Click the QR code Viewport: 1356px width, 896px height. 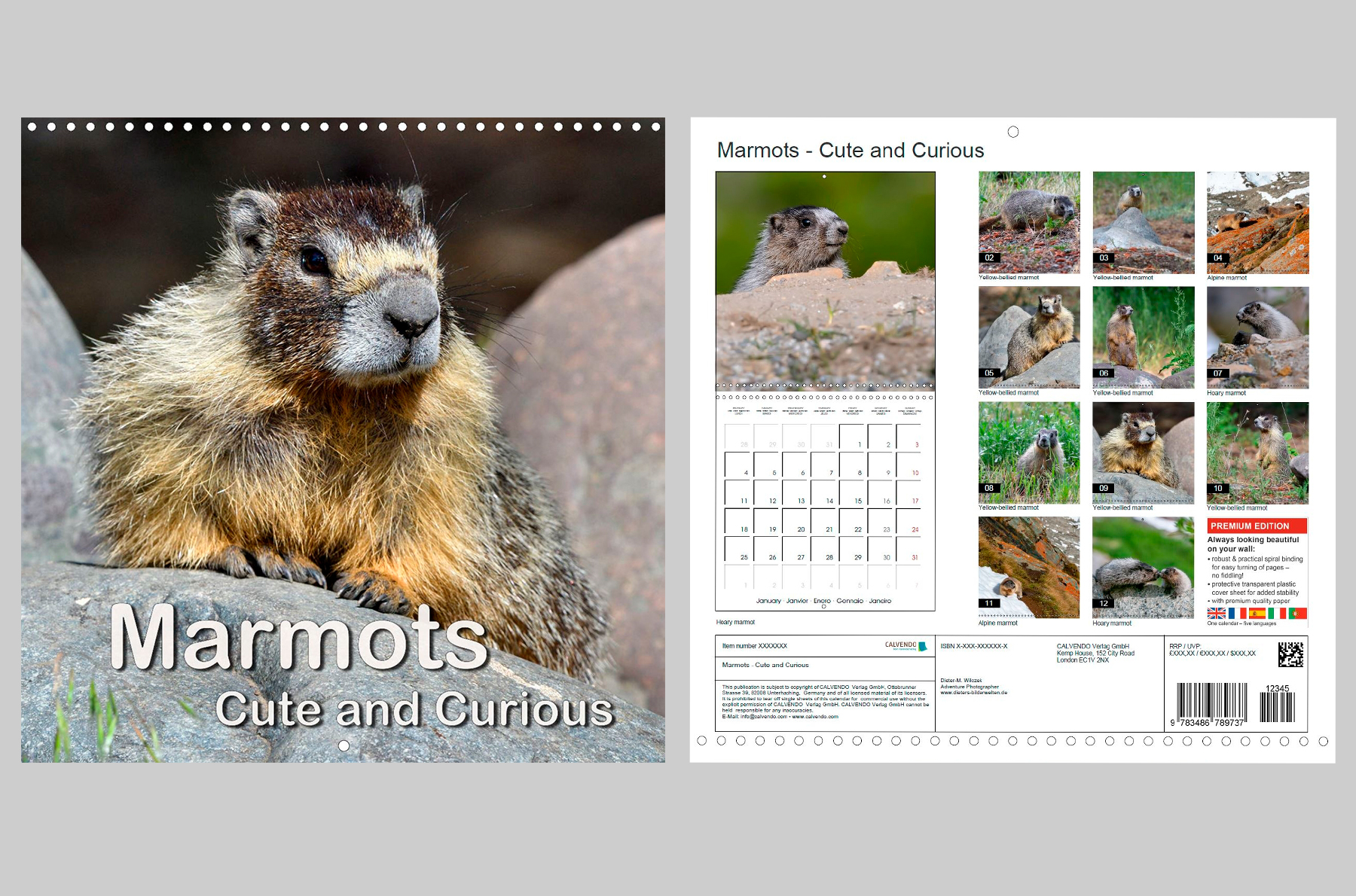click(x=1290, y=654)
